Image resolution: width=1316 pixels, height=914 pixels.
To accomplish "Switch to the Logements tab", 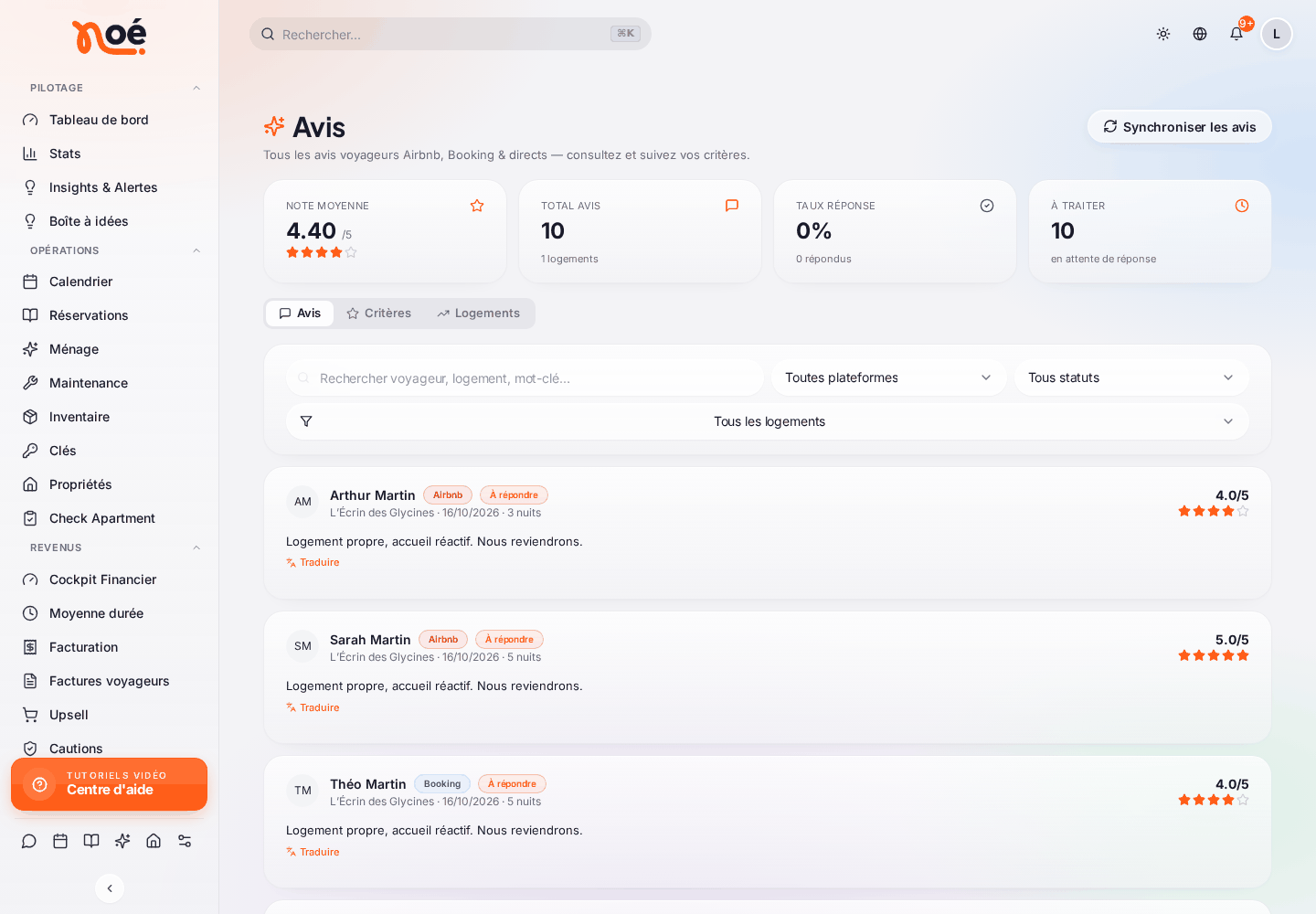I will (x=479, y=314).
